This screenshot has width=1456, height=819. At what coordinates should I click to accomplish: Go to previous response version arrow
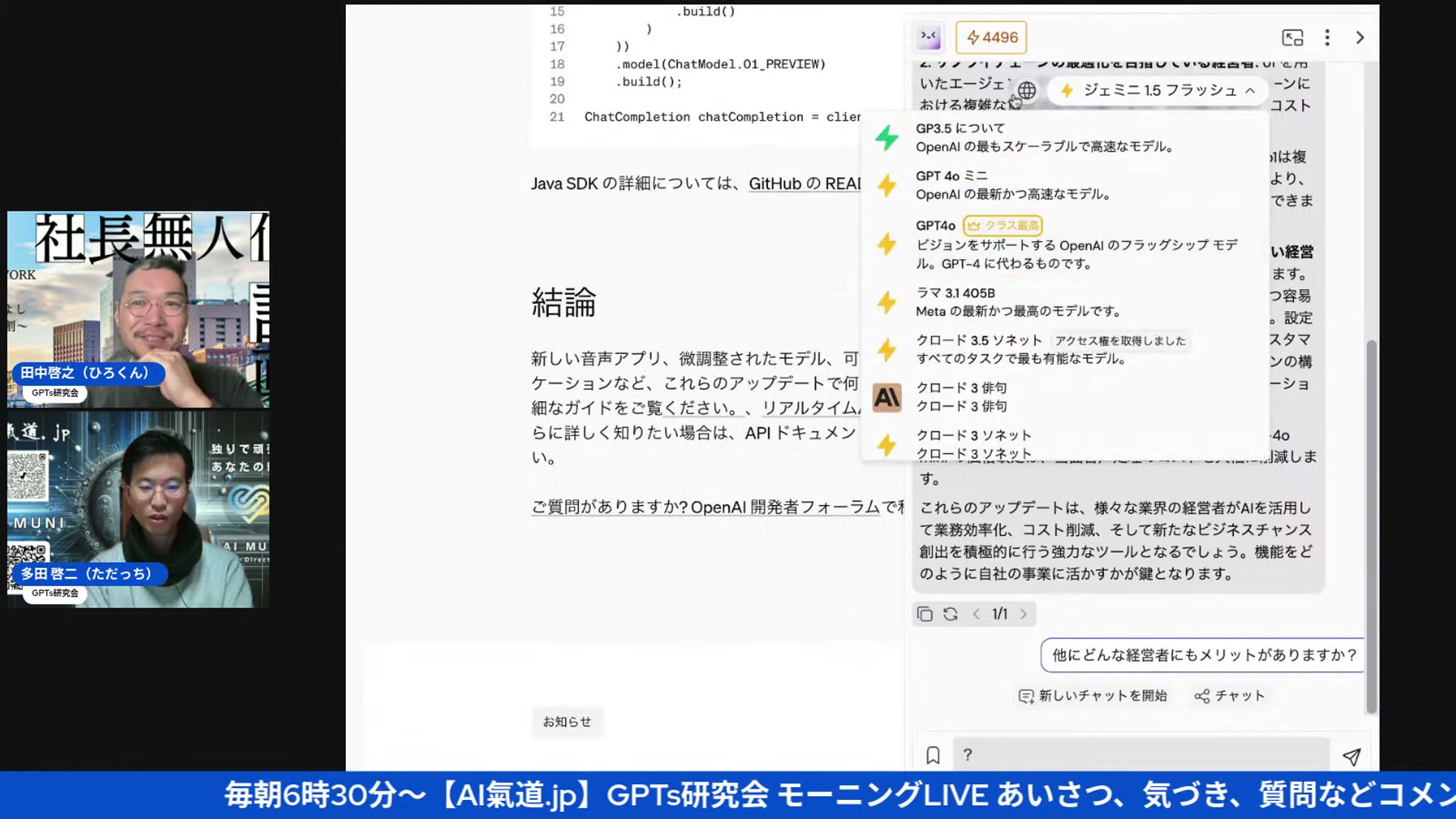(x=977, y=614)
